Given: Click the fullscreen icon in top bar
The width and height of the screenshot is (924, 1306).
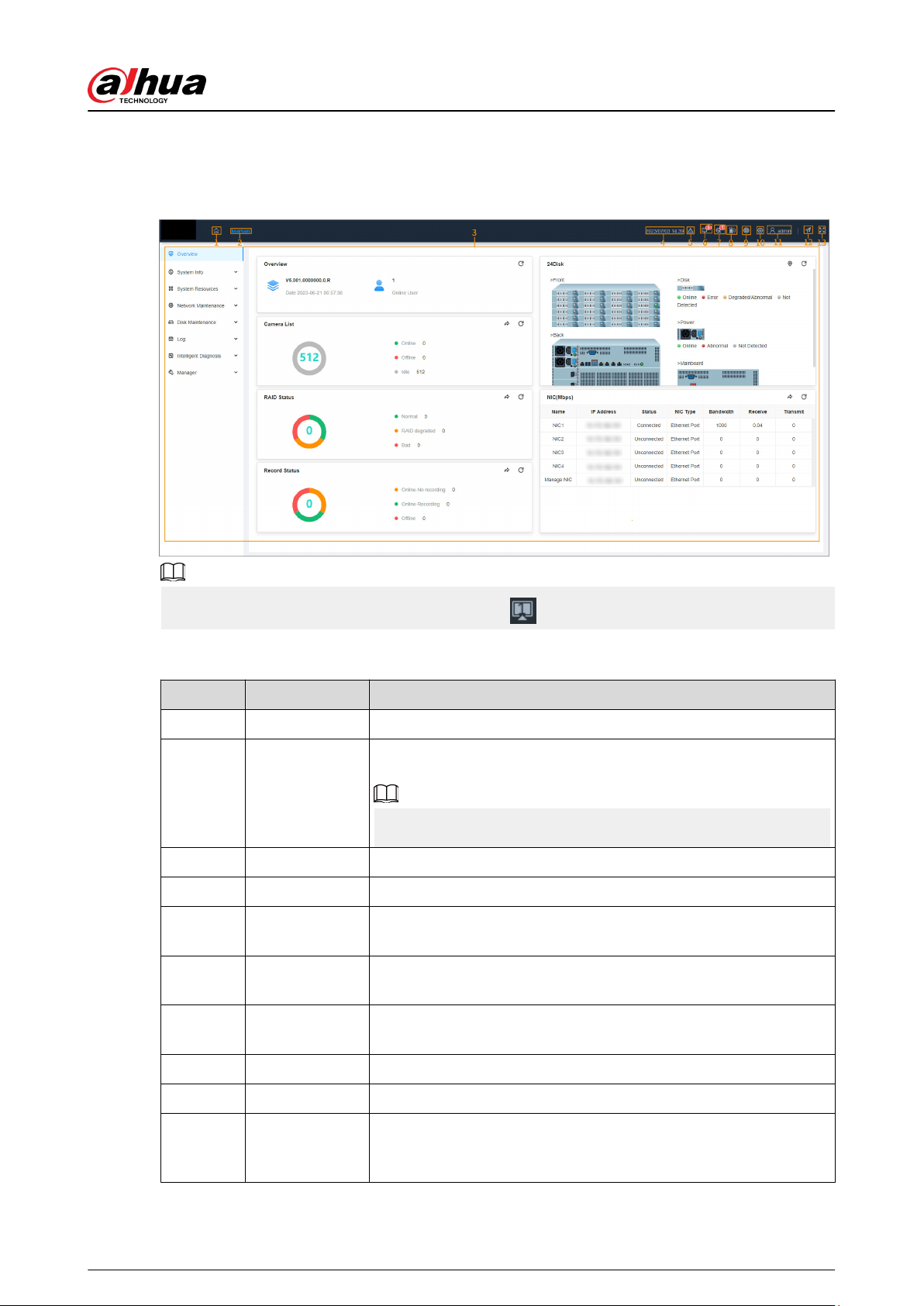Looking at the screenshot, I should (822, 230).
